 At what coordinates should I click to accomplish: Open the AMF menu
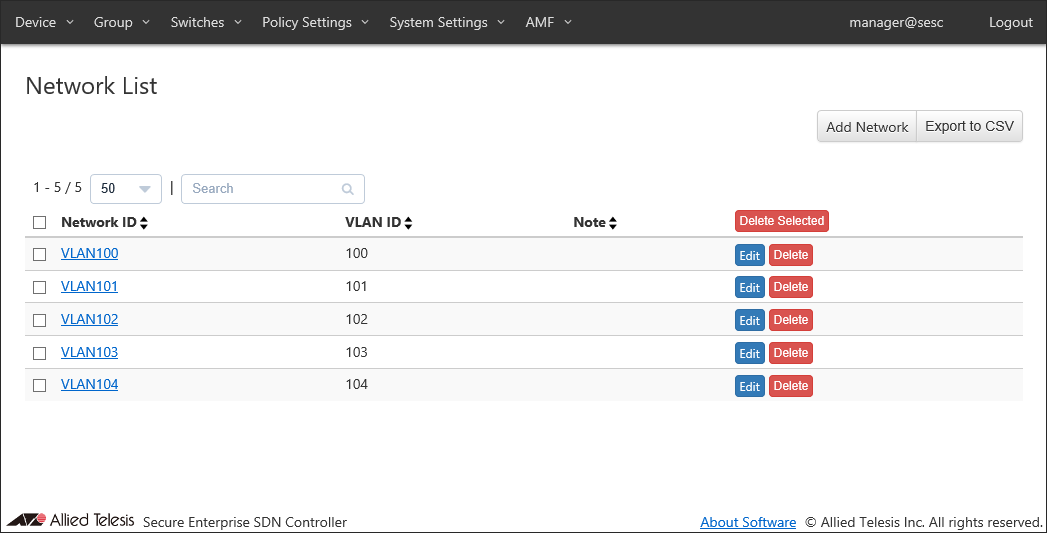pyautogui.click(x=548, y=22)
